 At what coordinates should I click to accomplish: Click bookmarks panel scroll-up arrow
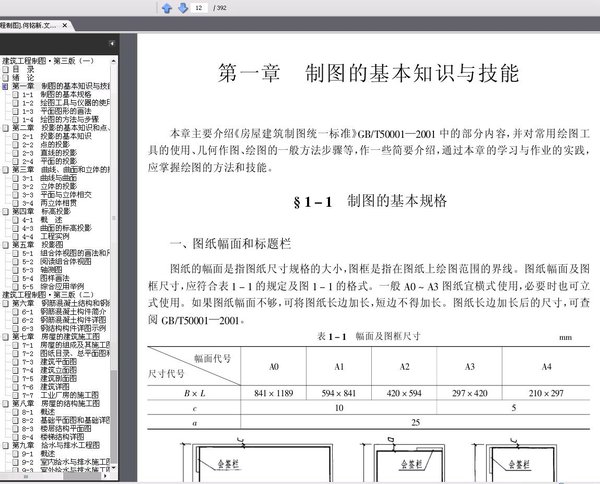click(114, 61)
